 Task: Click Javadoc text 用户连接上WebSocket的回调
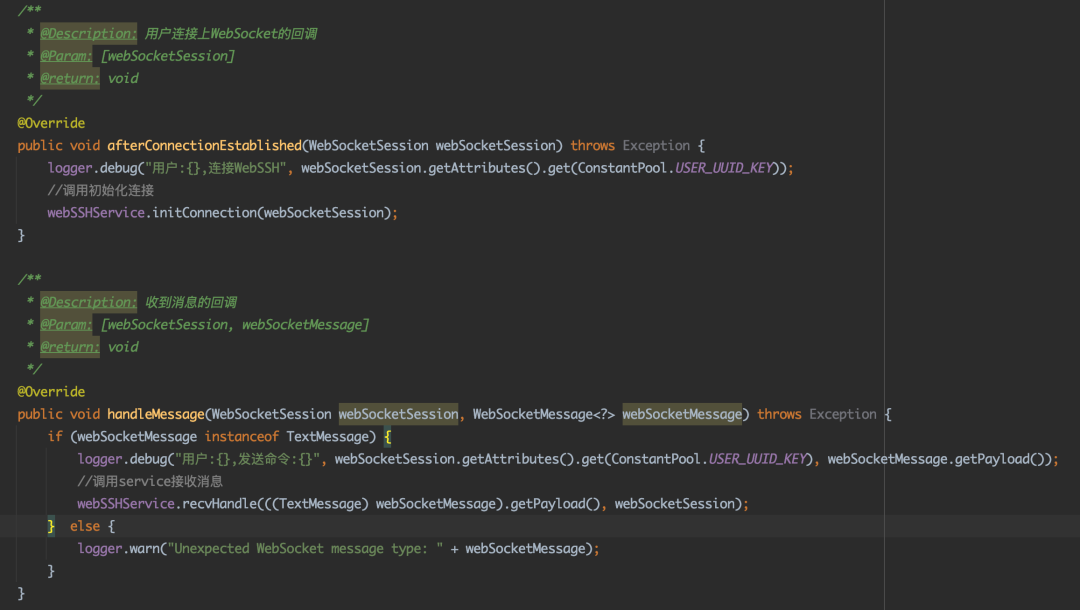pos(231,34)
